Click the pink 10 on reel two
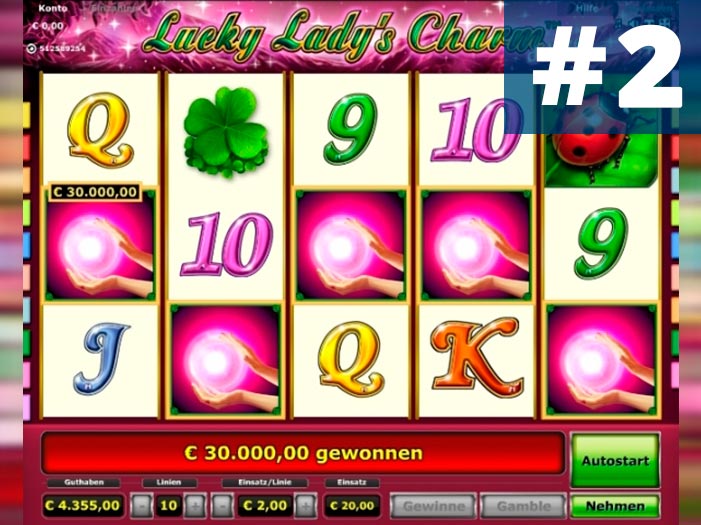This screenshot has width=701, height=525. coord(227,244)
